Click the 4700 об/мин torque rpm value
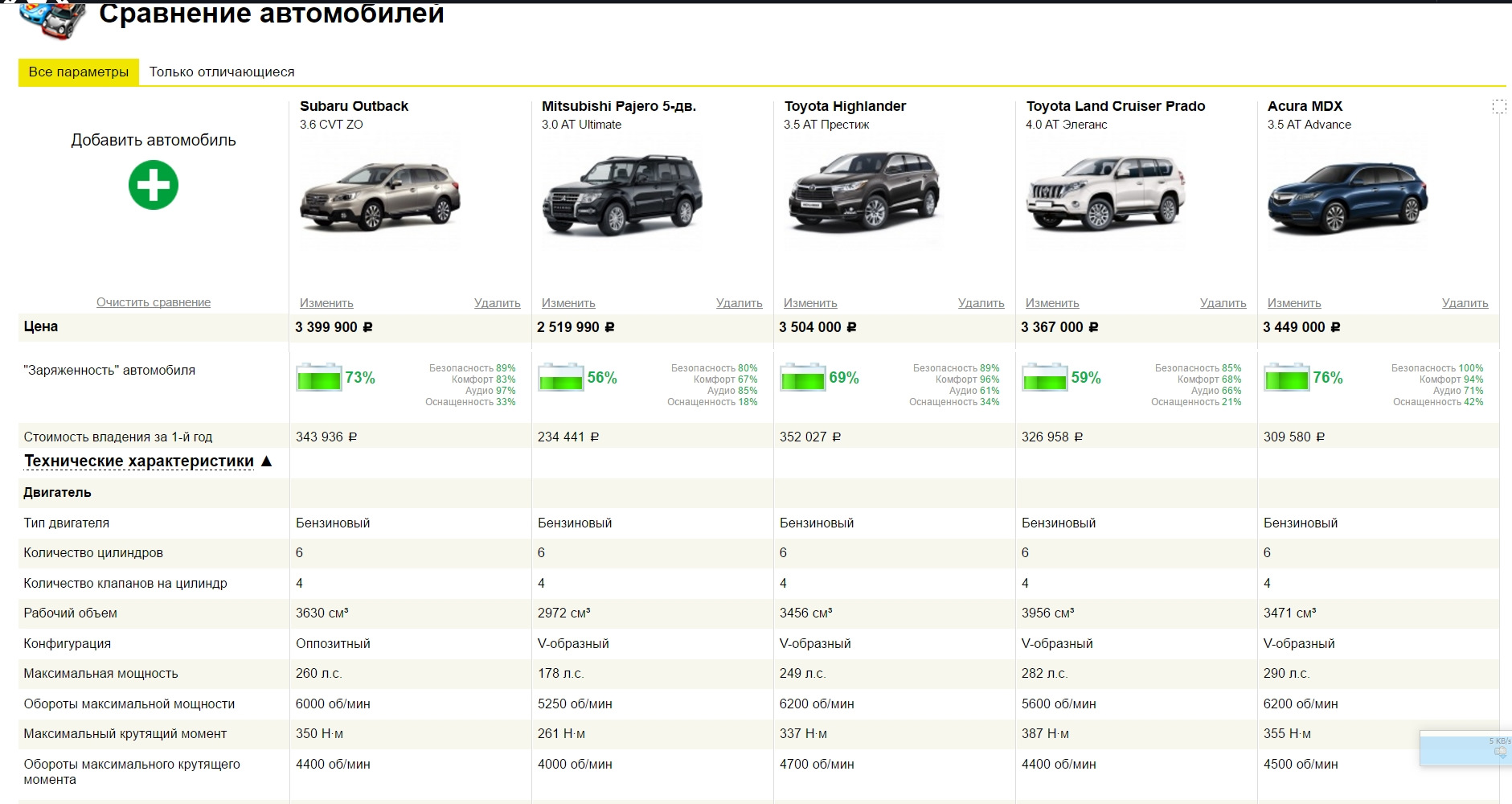 tap(817, 764)
